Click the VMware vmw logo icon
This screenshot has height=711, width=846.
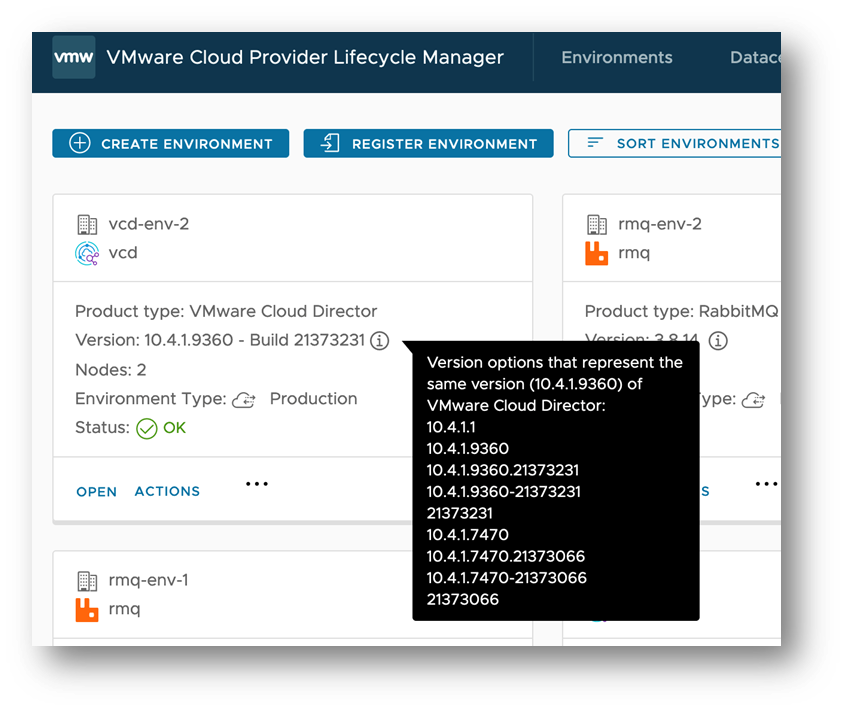[x=73, y=57]
